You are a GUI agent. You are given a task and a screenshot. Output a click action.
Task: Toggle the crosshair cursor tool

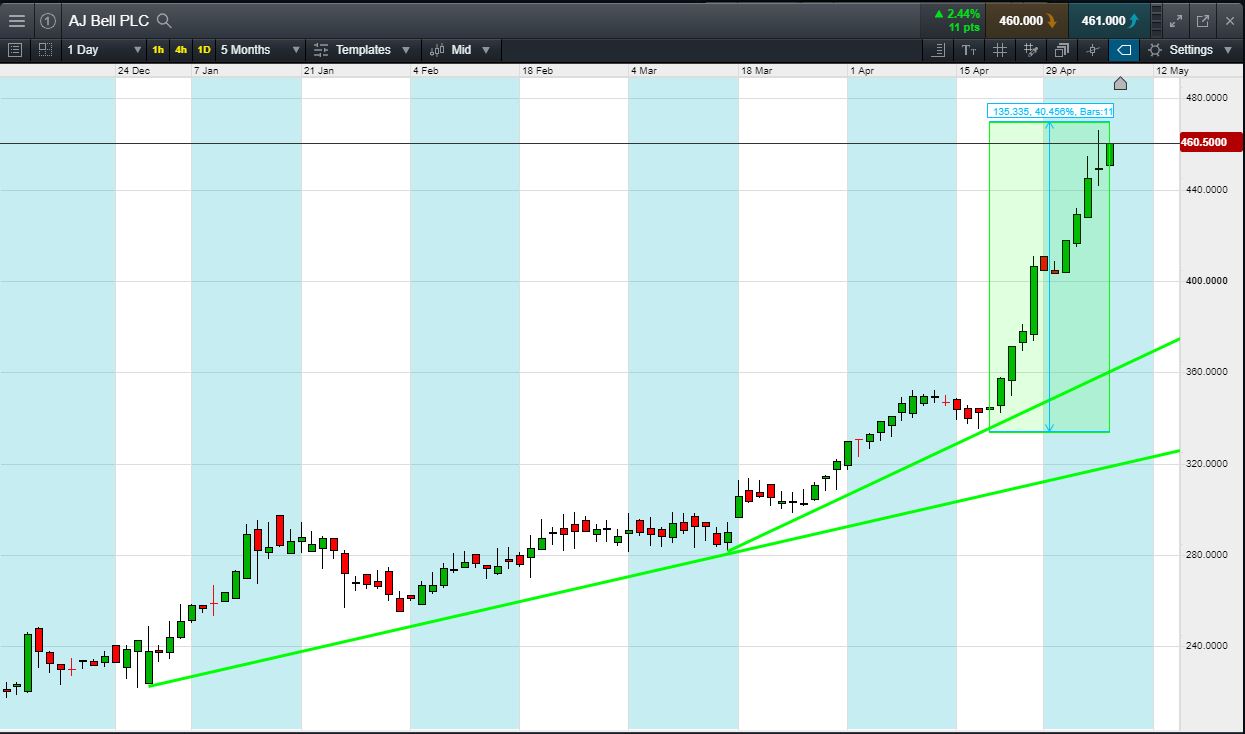(x=1093, y=50)
